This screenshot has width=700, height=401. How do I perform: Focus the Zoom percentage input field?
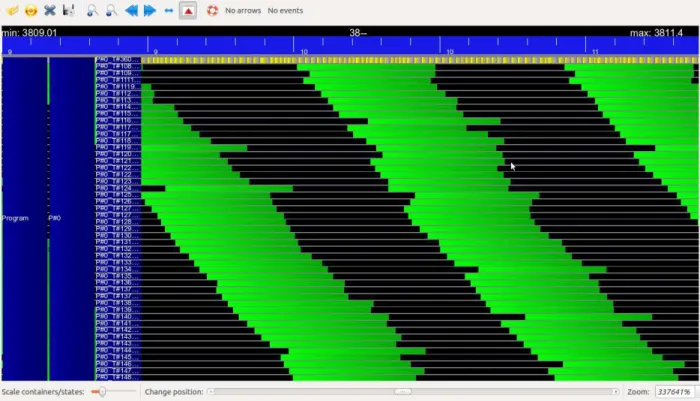[x=676, y=392]
